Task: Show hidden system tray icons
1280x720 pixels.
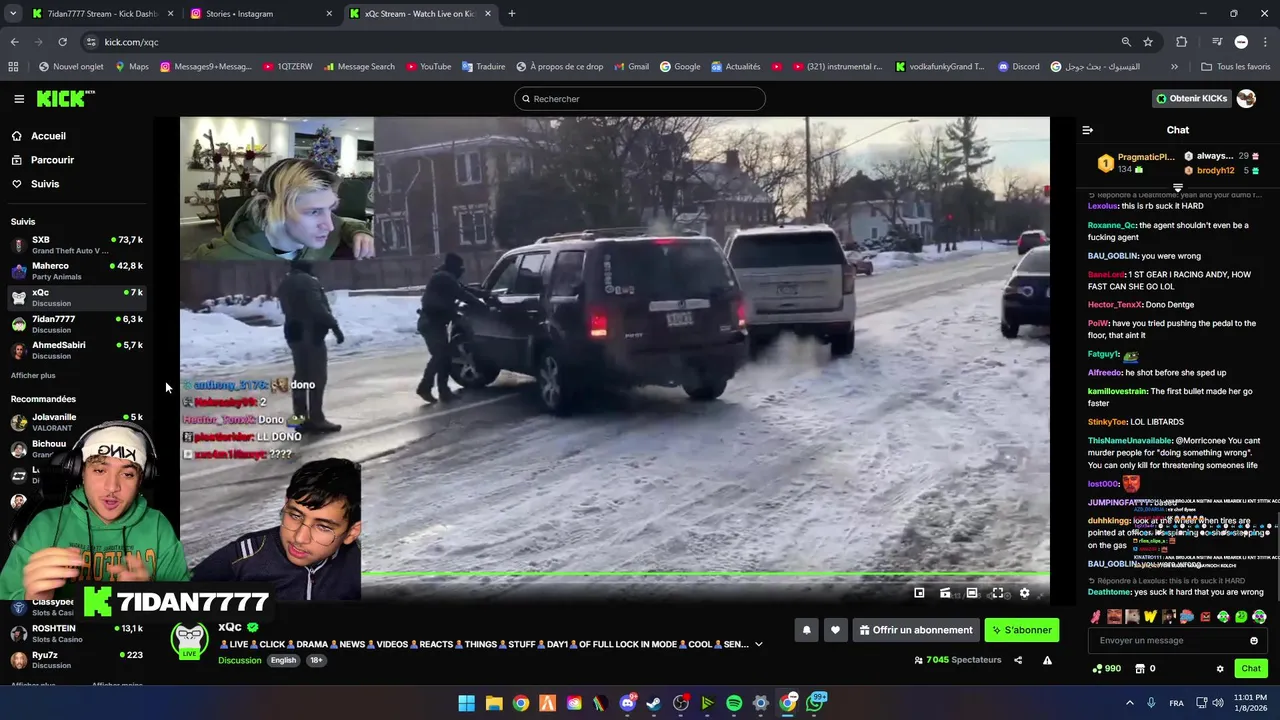Action: pos(1130,703)
